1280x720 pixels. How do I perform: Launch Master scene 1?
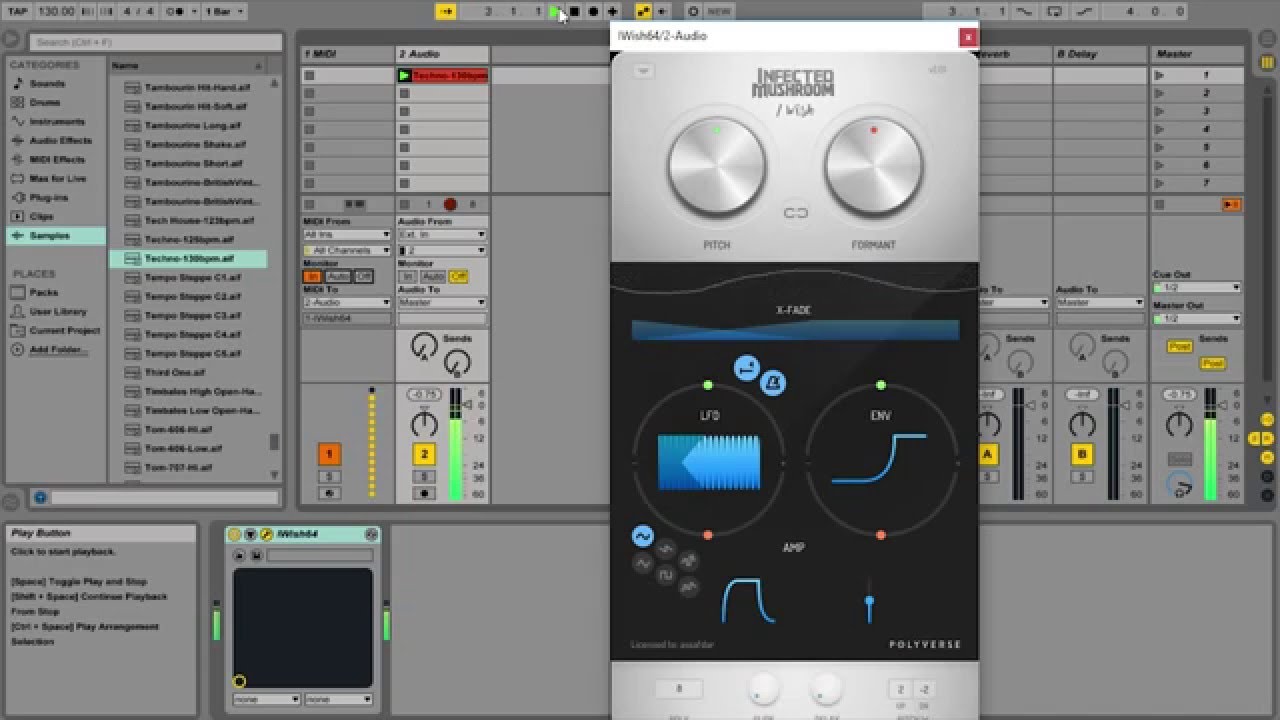point(1159,76)
